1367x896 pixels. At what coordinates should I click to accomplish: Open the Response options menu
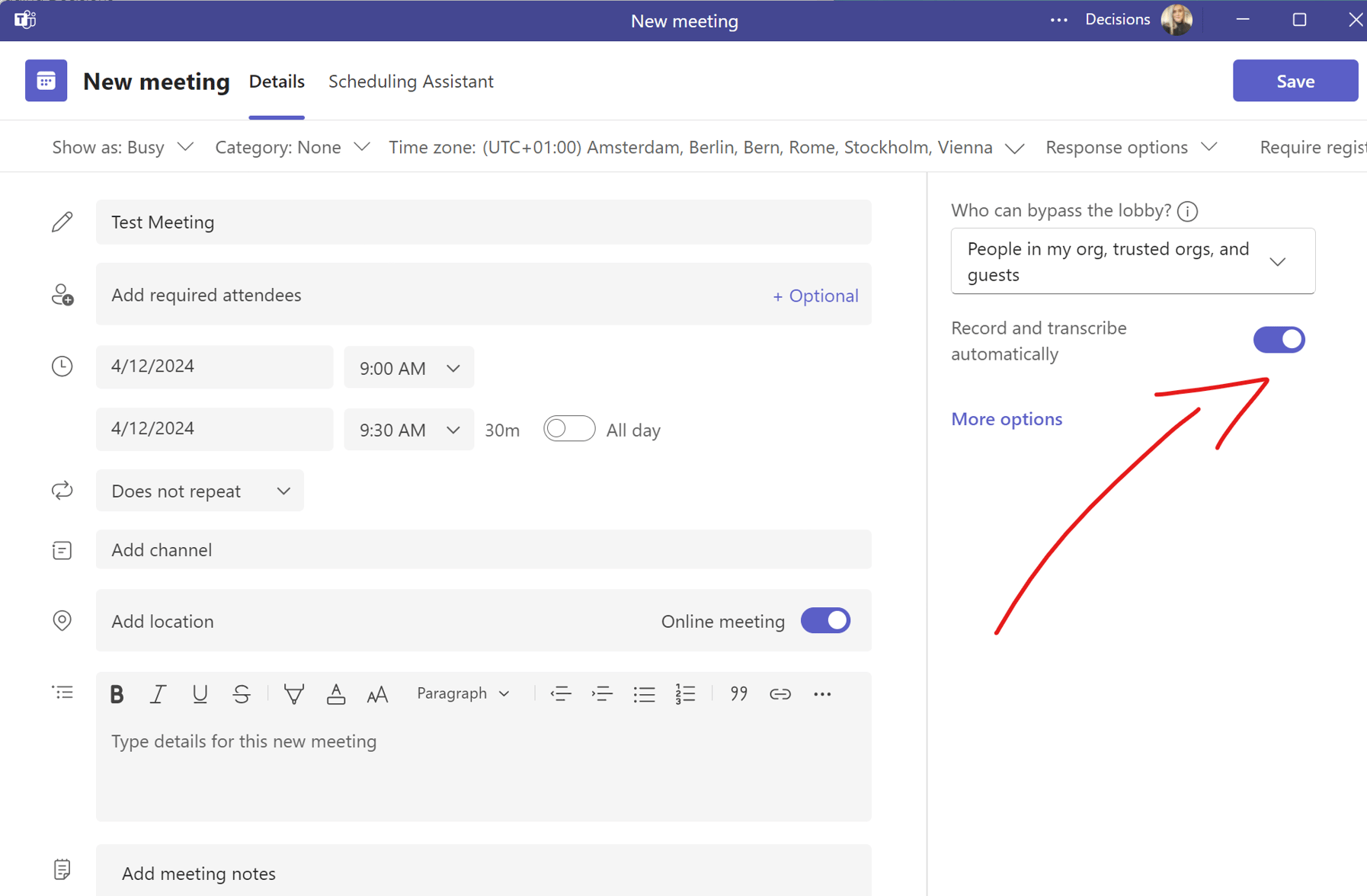point(1130,146)
